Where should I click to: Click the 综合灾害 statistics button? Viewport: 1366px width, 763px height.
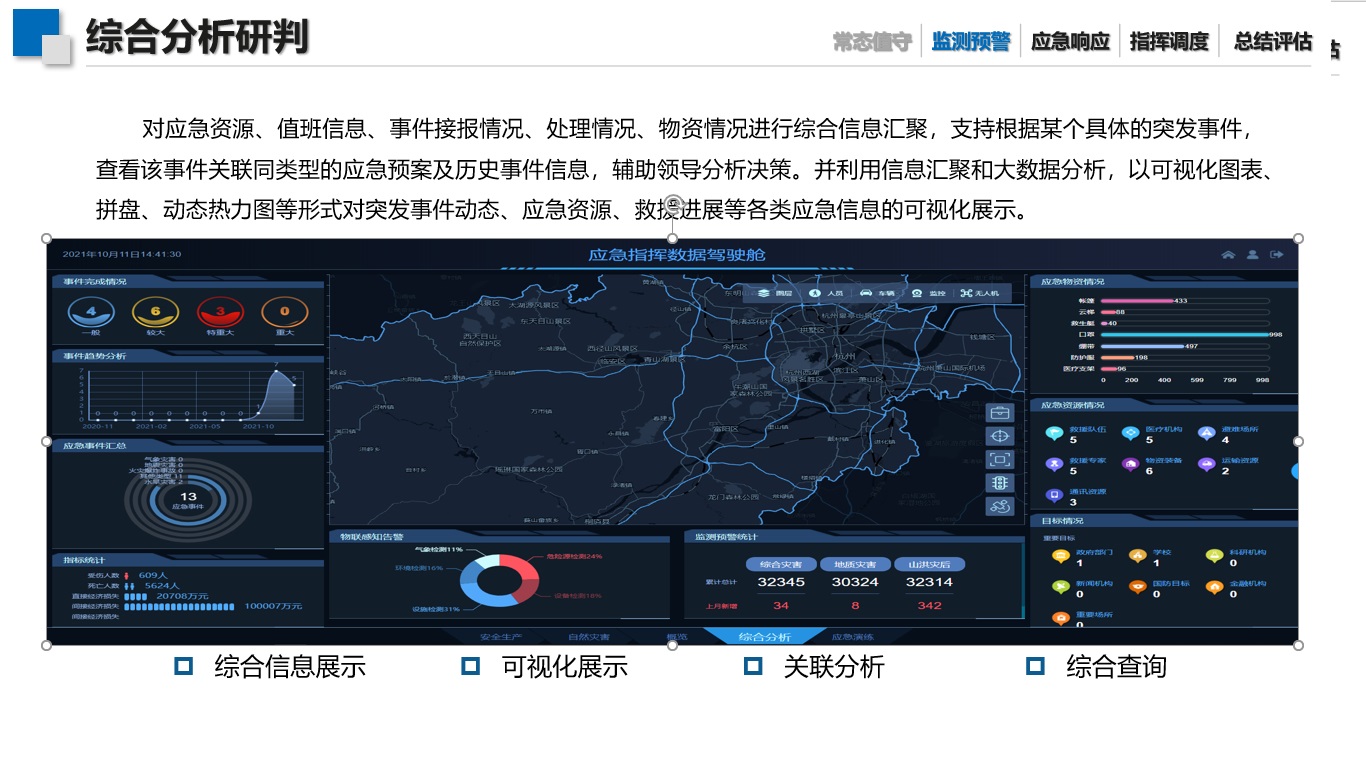coord(781,564)
